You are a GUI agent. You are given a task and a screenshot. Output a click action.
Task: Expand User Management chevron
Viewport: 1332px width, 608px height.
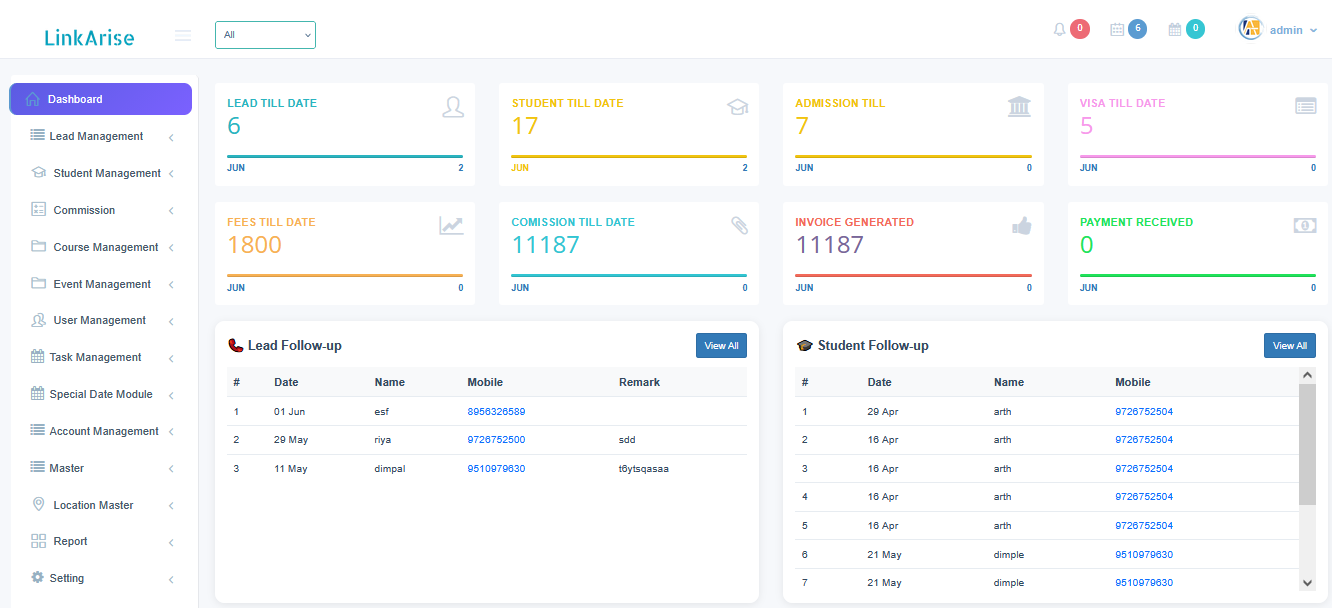(x=171, y=321)
